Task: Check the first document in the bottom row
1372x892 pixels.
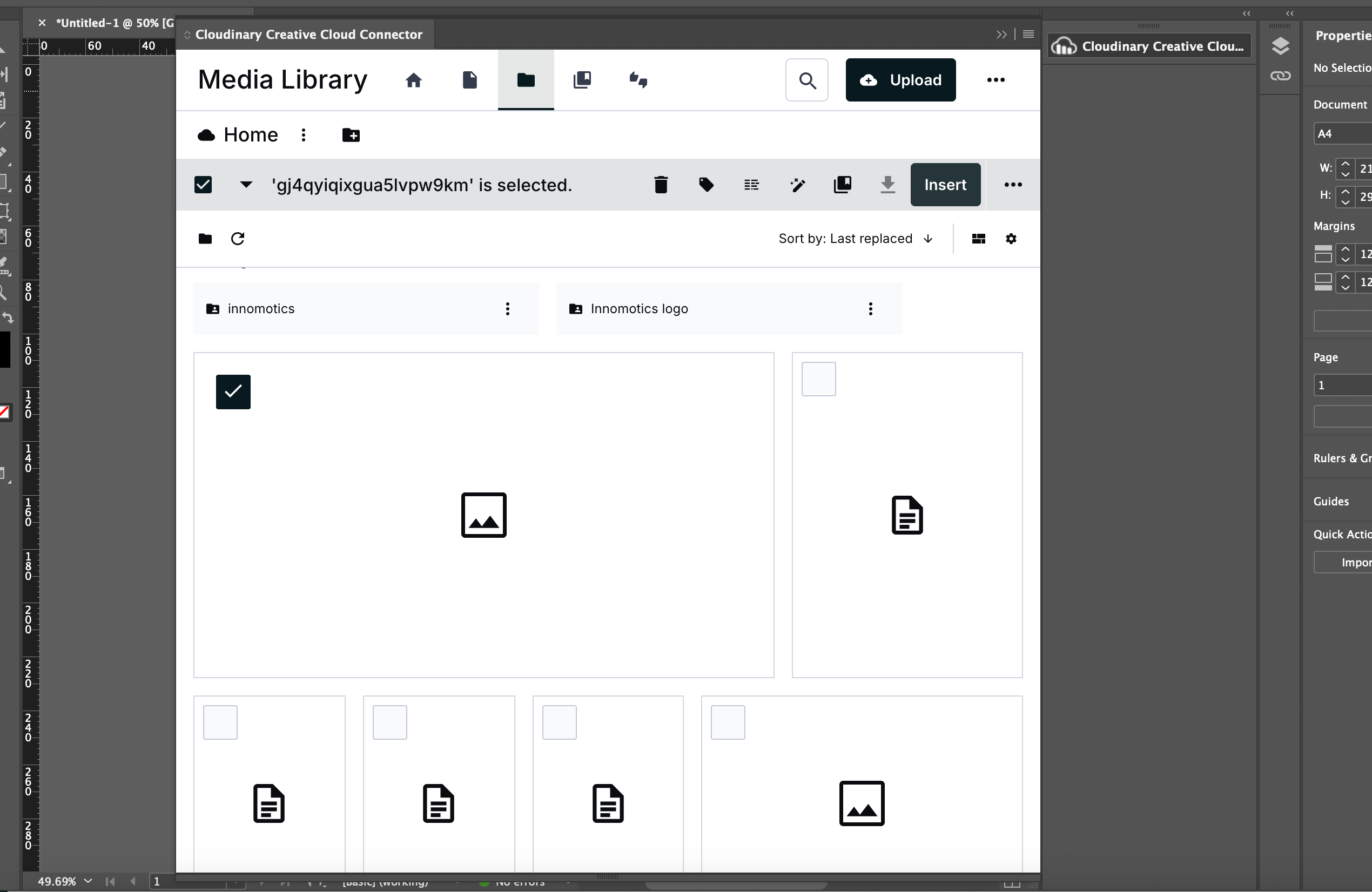Action: 220,722
